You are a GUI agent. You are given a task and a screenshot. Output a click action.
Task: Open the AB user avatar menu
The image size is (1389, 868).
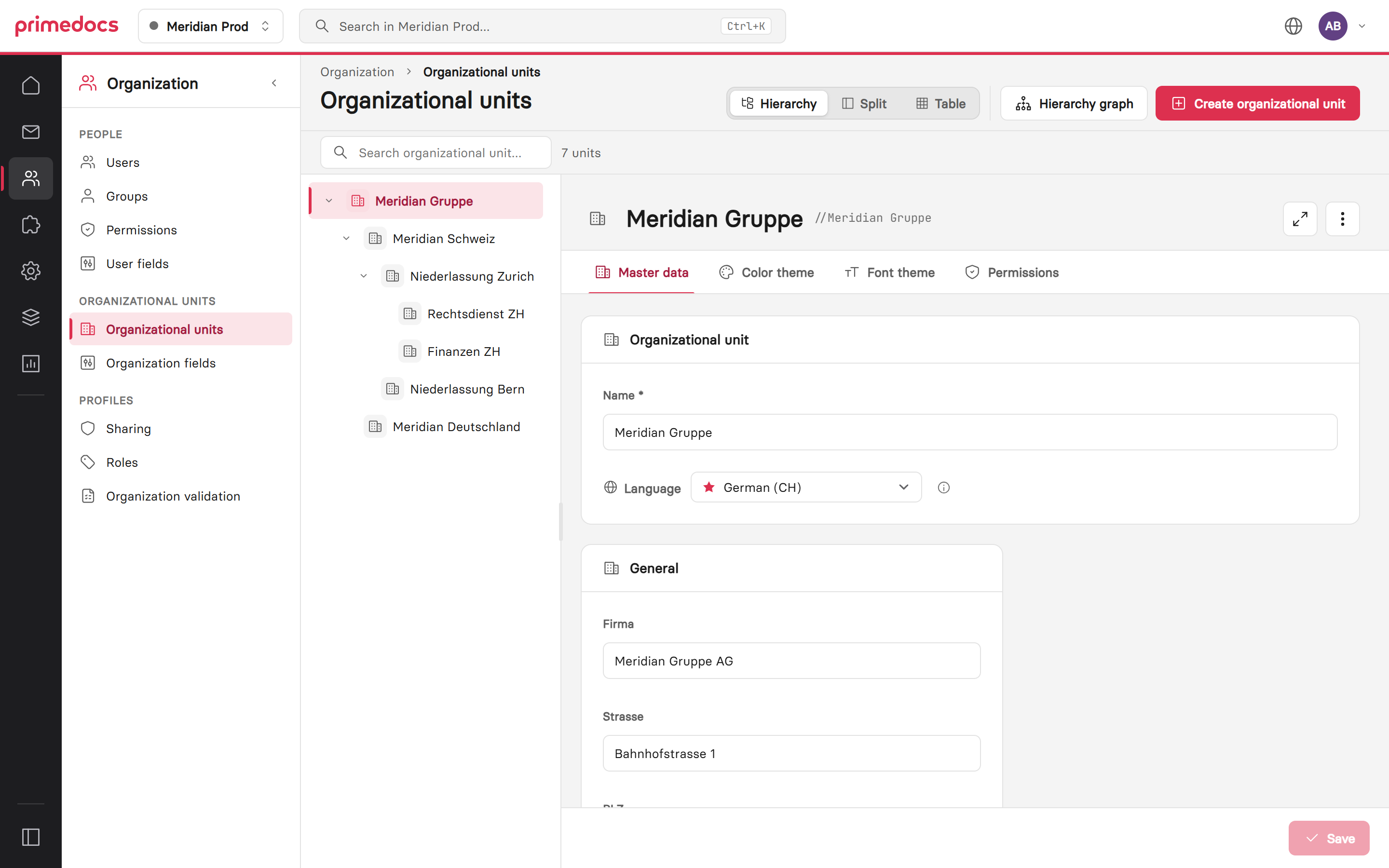[1333, 26]
